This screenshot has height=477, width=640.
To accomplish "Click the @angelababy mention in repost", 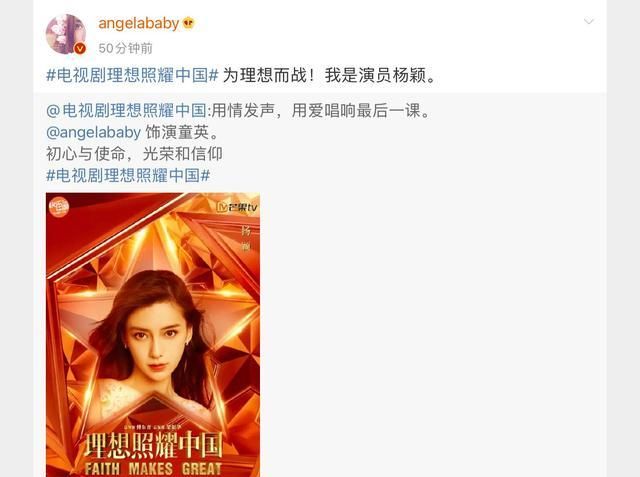I will click(93, 132).
